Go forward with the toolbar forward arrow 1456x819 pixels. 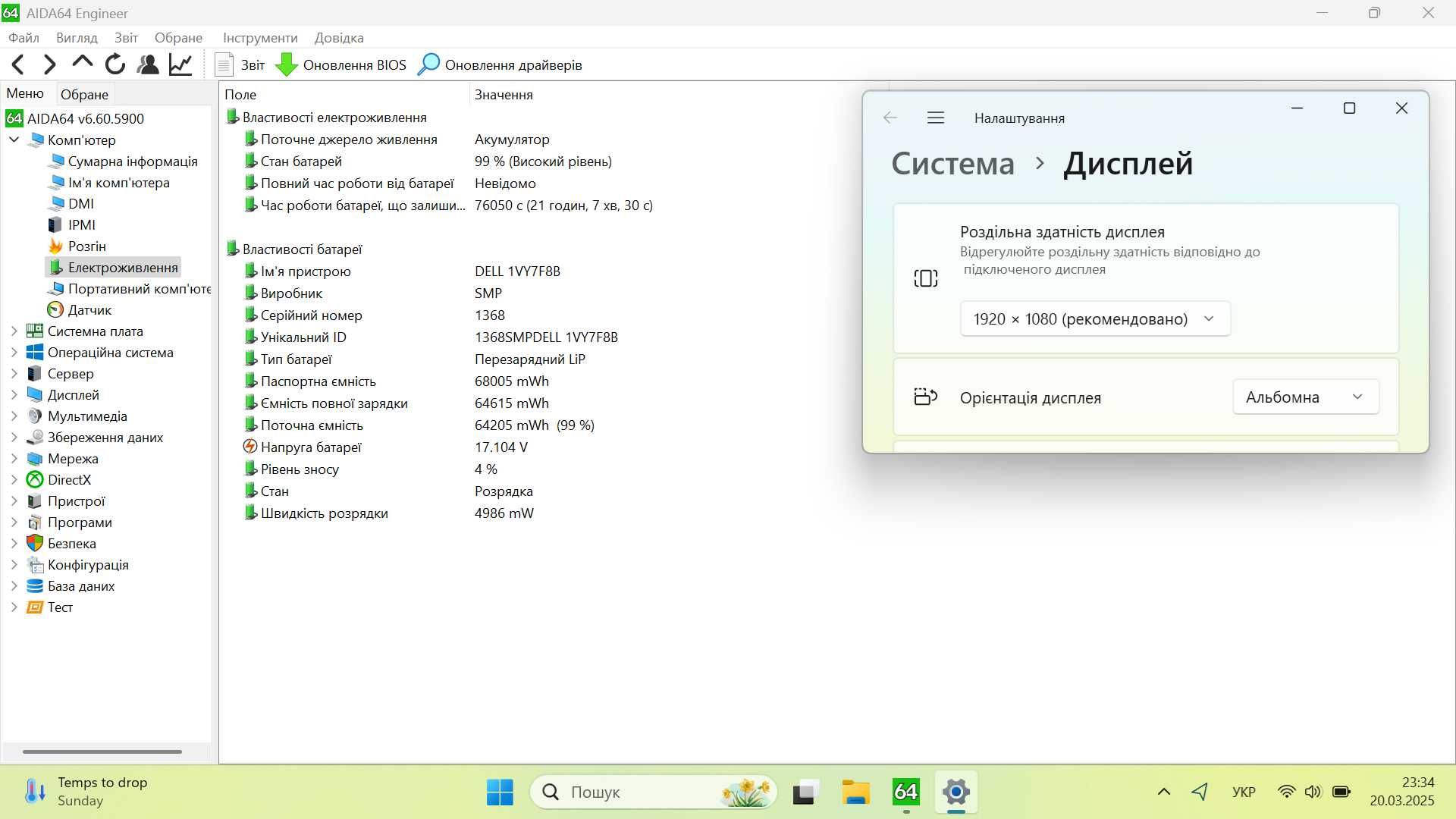tap(50, 65)
